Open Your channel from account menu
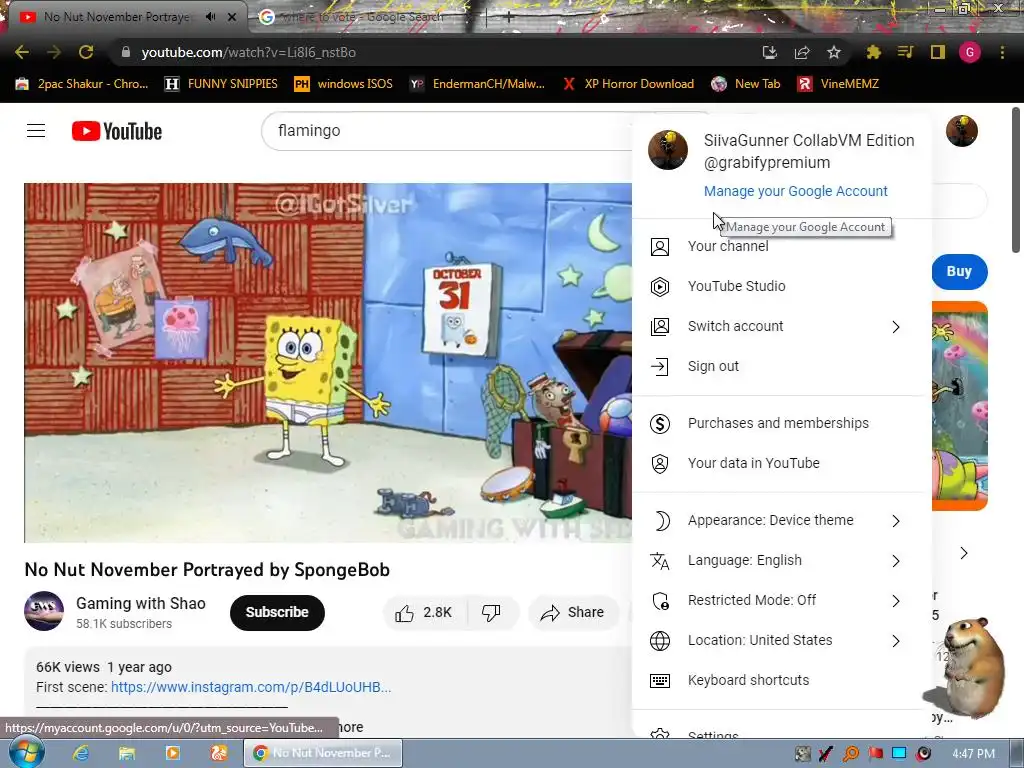 (782, 246)
